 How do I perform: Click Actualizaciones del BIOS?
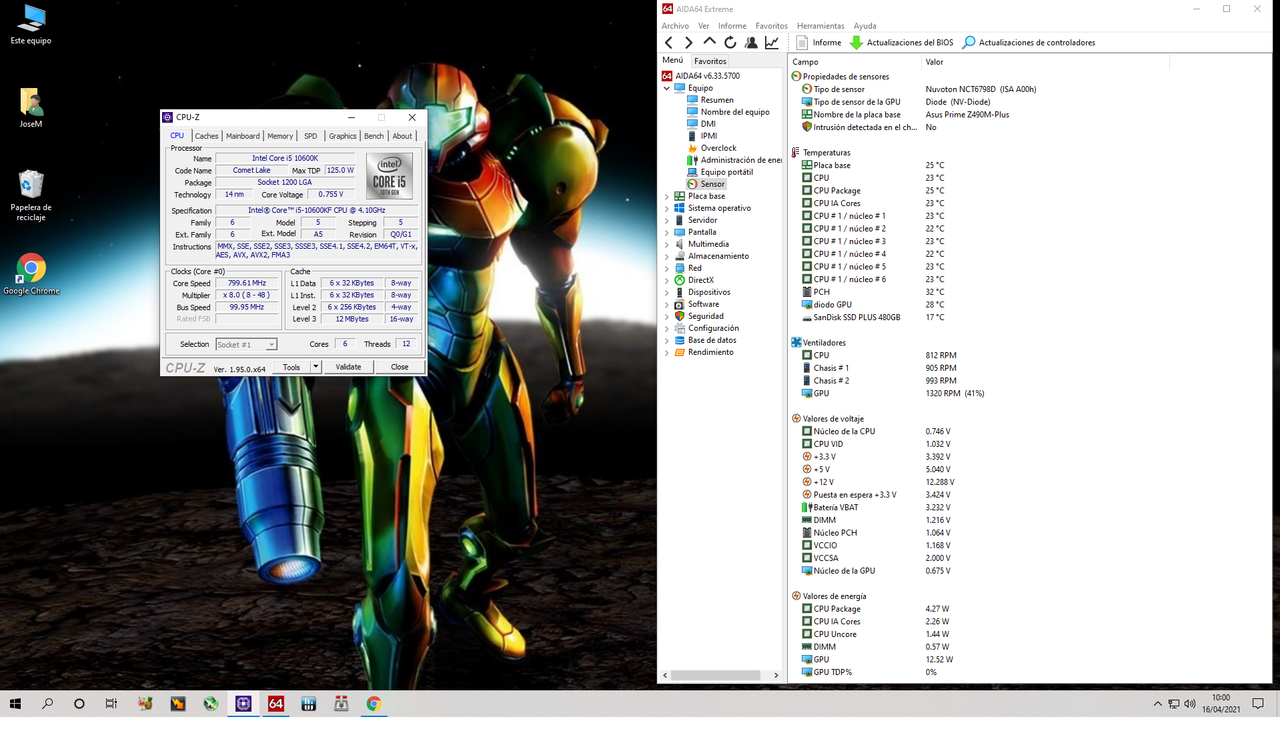pyautogui.click(x=902, y=43)
